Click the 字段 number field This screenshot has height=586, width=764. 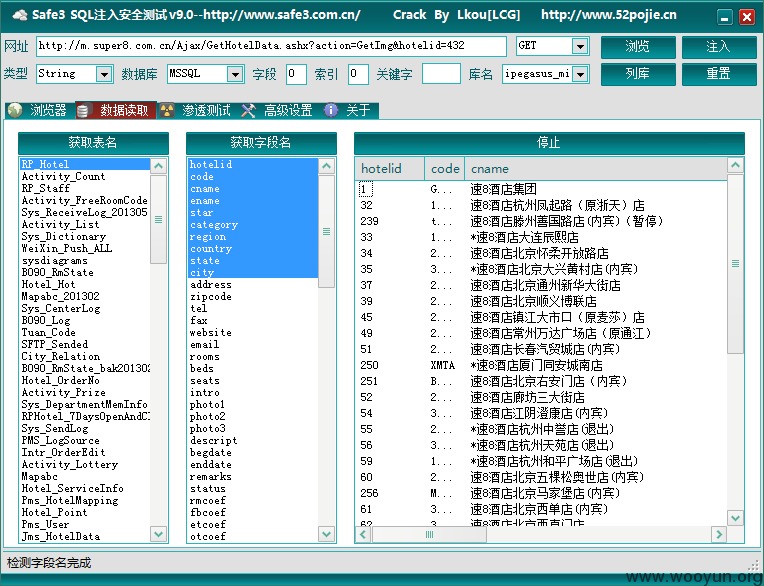pos(296,75)
